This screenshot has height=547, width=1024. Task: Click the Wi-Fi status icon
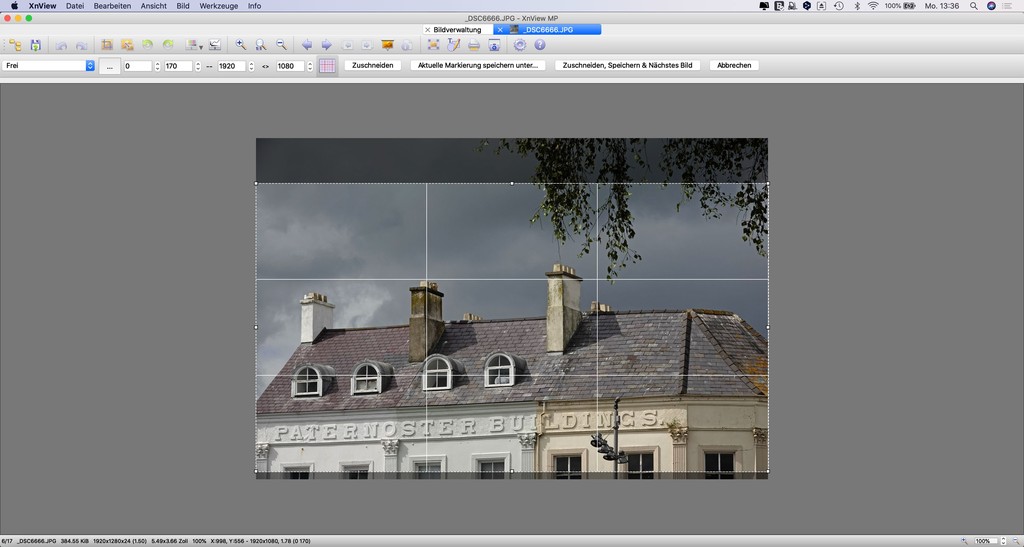873,6
